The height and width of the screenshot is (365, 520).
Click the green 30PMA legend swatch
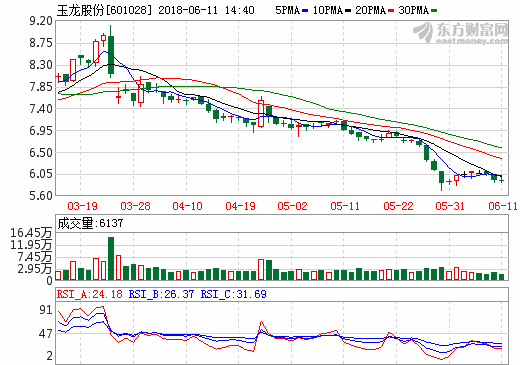pos(434,11)
